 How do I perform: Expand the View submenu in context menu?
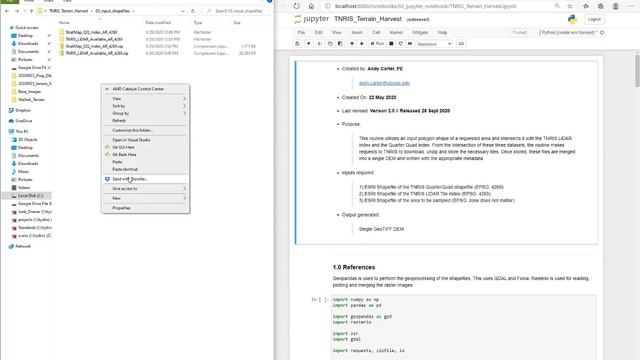(145, 99)
